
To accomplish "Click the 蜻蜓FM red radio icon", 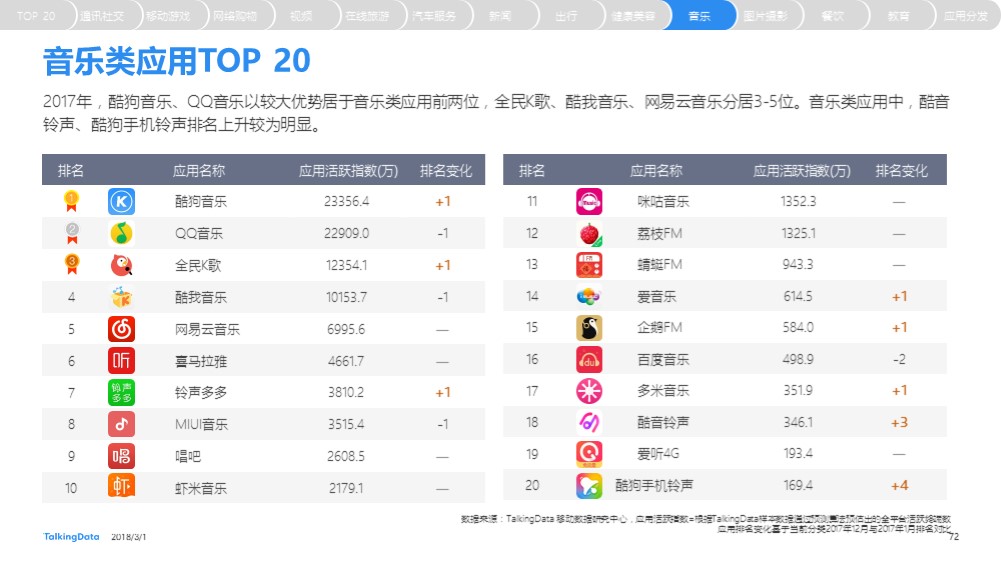I will (589, 265).
